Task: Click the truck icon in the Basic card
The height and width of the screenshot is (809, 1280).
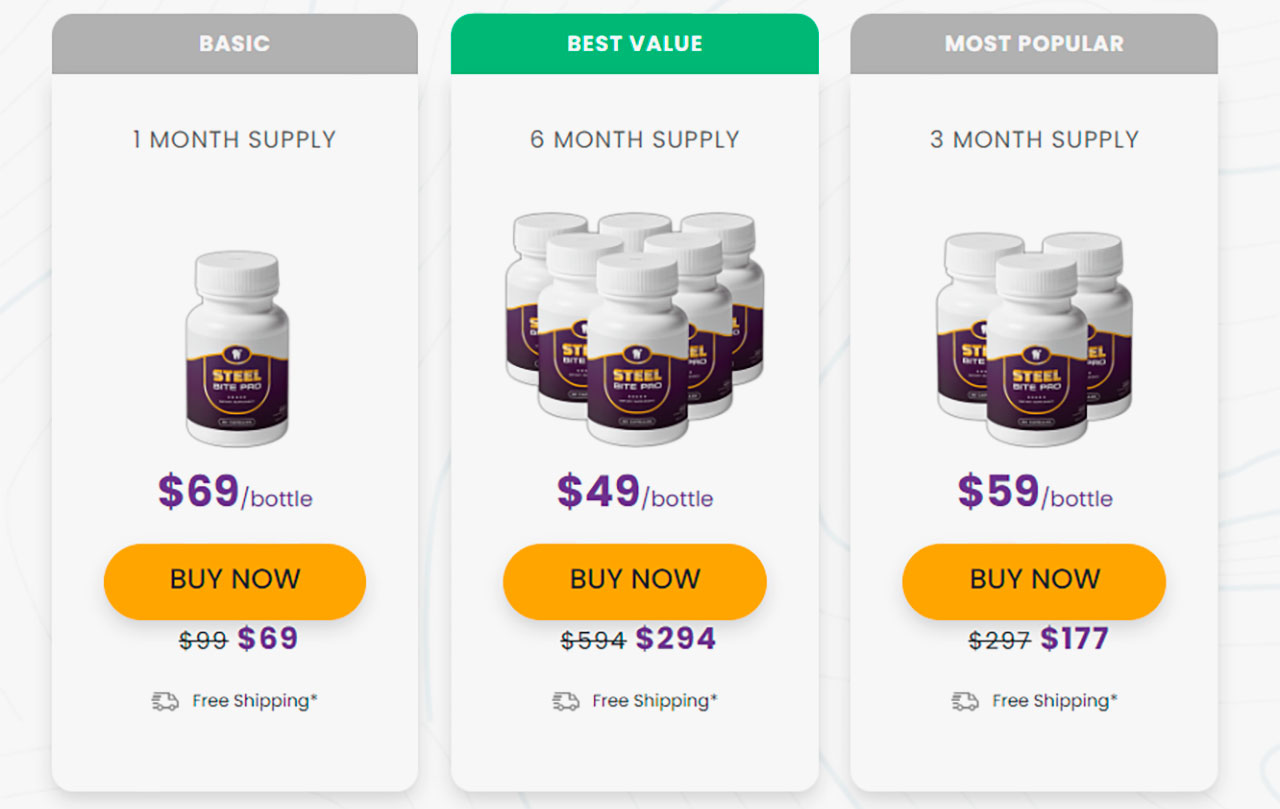Action: [x=165, y=701]
